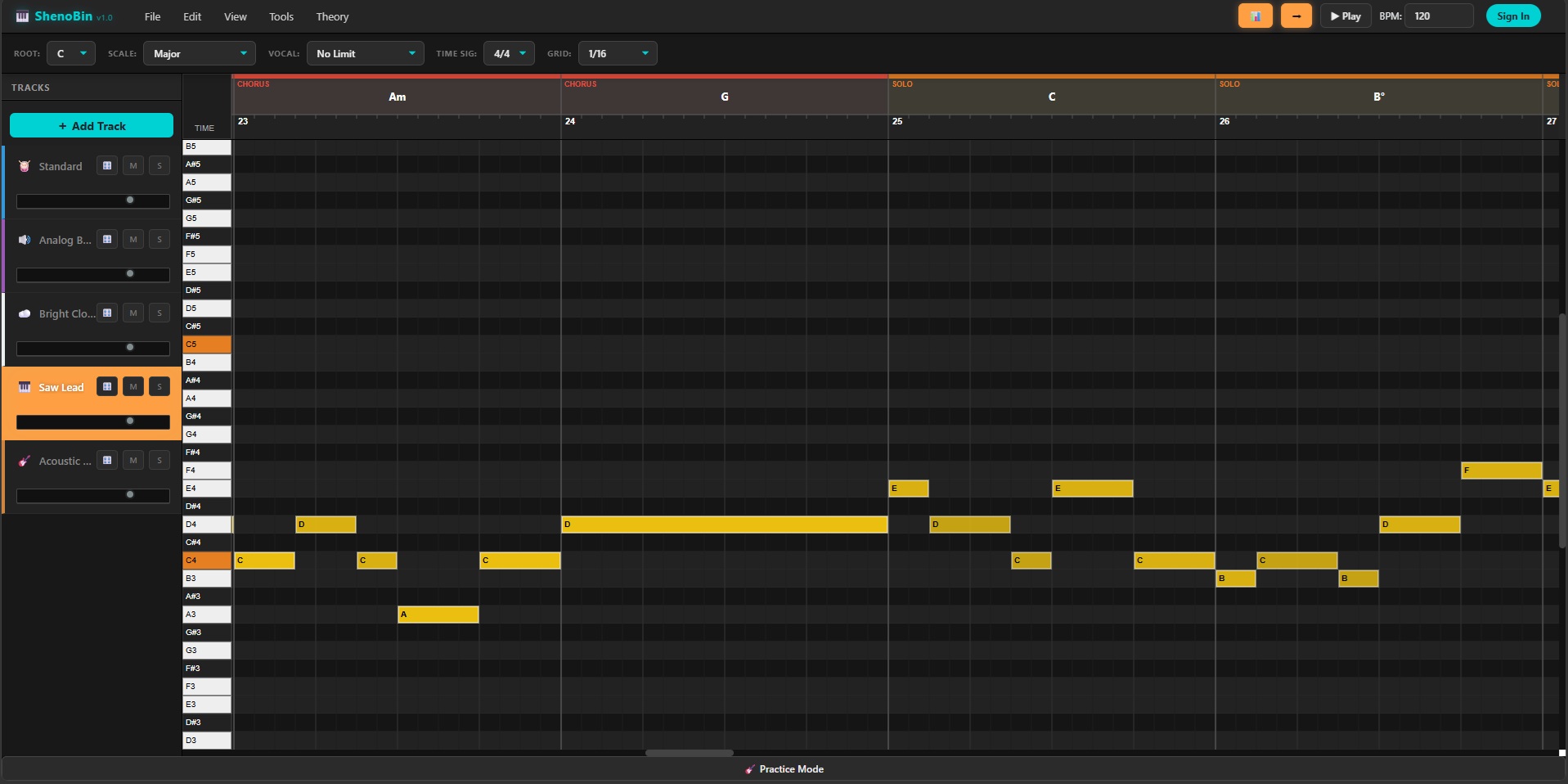Open pattern grid button on Saw Lead track
Image resolution: width=1568 pixels, height=784 pixels.
[107, 386]
